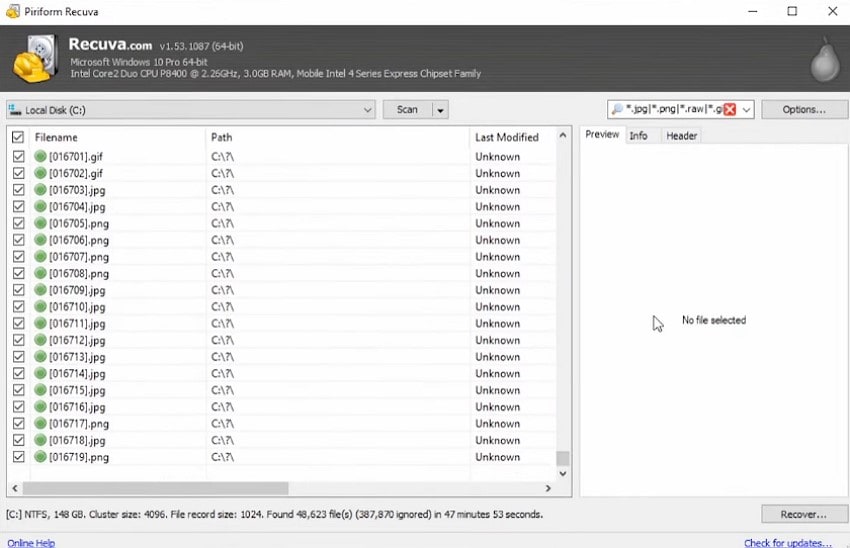Viewport: 850px width, 548px height.
Task: Click green status dot of [016719].png
Action: click(x=40, y=457)
